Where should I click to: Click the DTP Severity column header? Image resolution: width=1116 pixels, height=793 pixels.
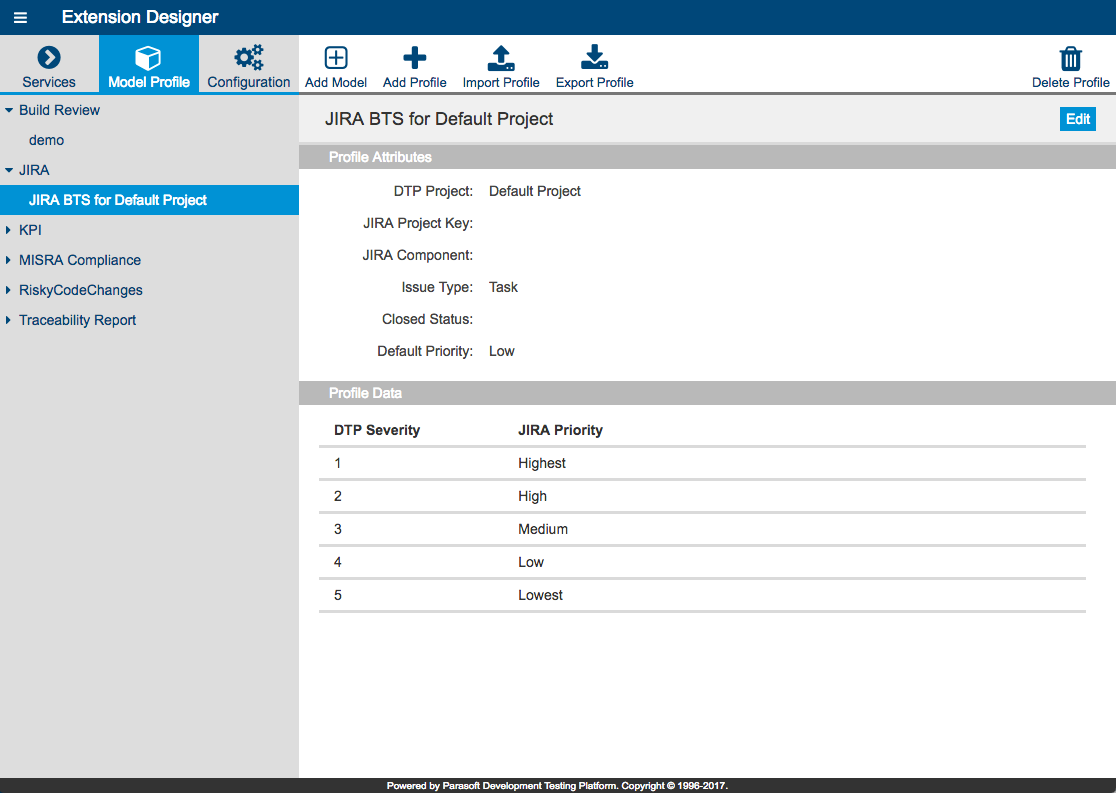[x=377, y=430]
